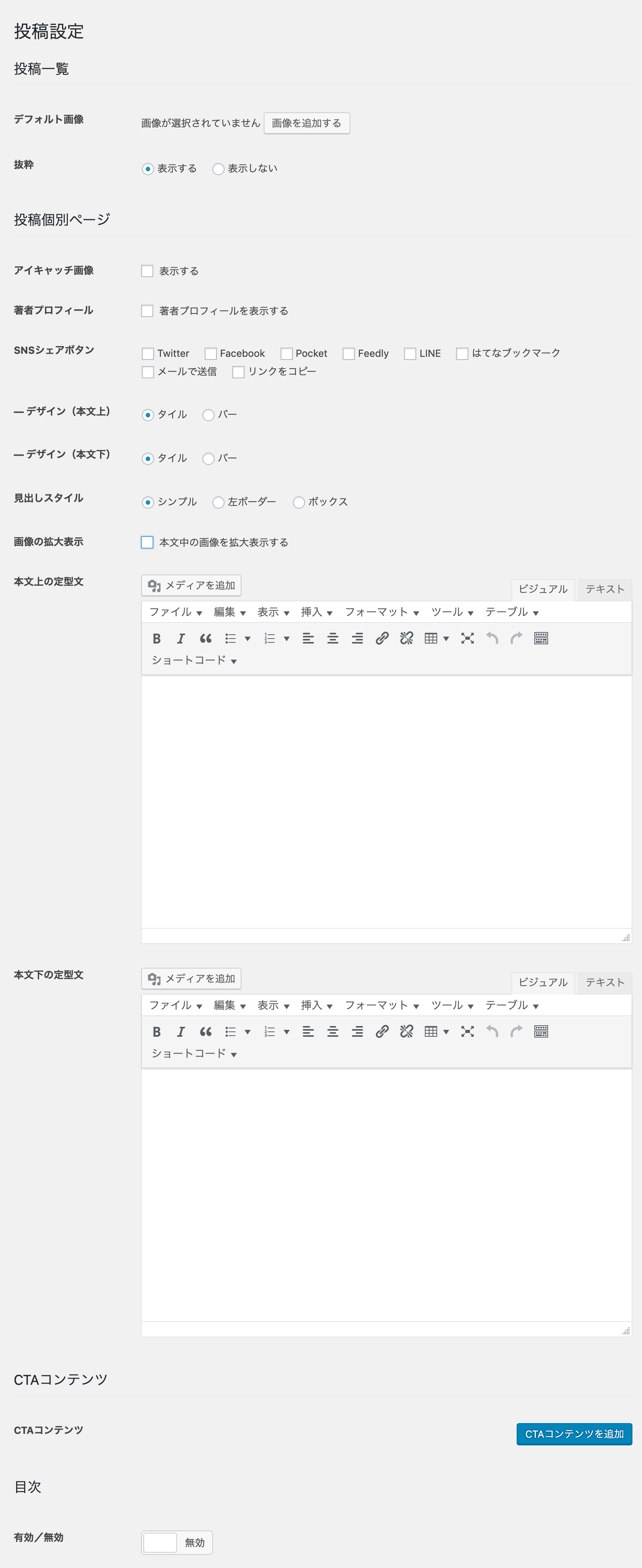Click Bold icon in 本文上の定型文 editor

(156, 639)
